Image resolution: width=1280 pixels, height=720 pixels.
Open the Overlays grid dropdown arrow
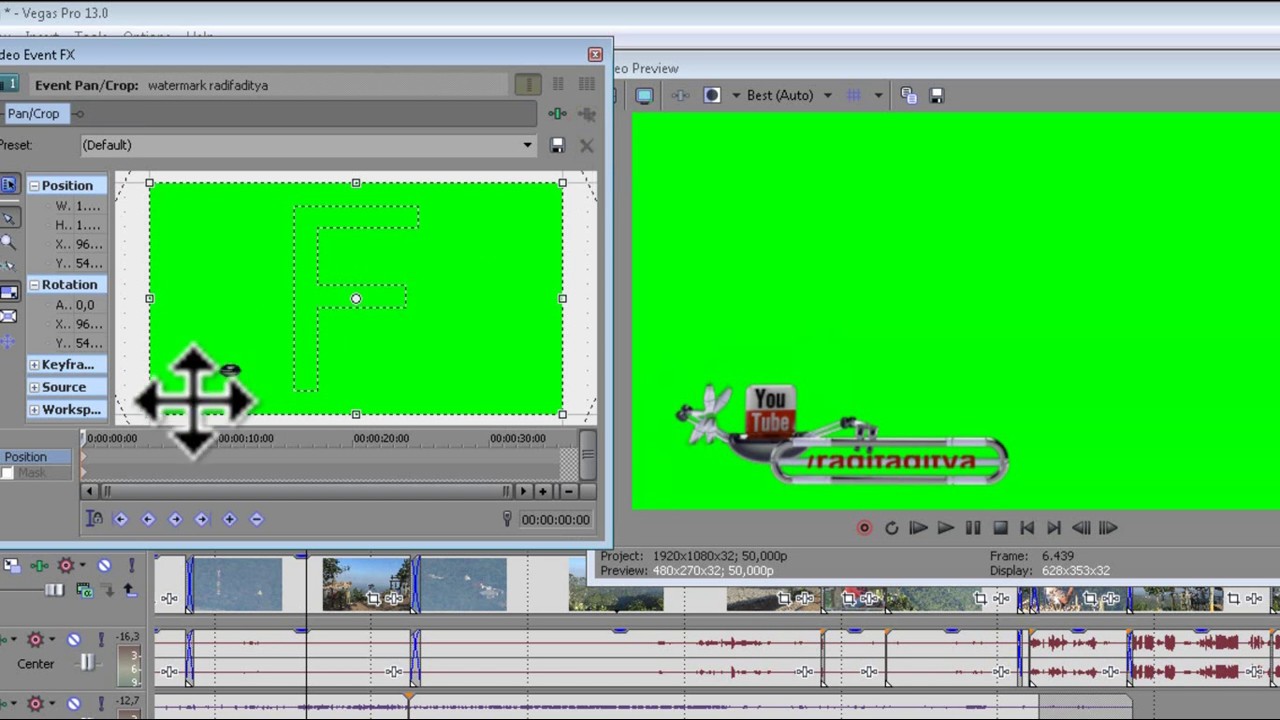[878, 95]
